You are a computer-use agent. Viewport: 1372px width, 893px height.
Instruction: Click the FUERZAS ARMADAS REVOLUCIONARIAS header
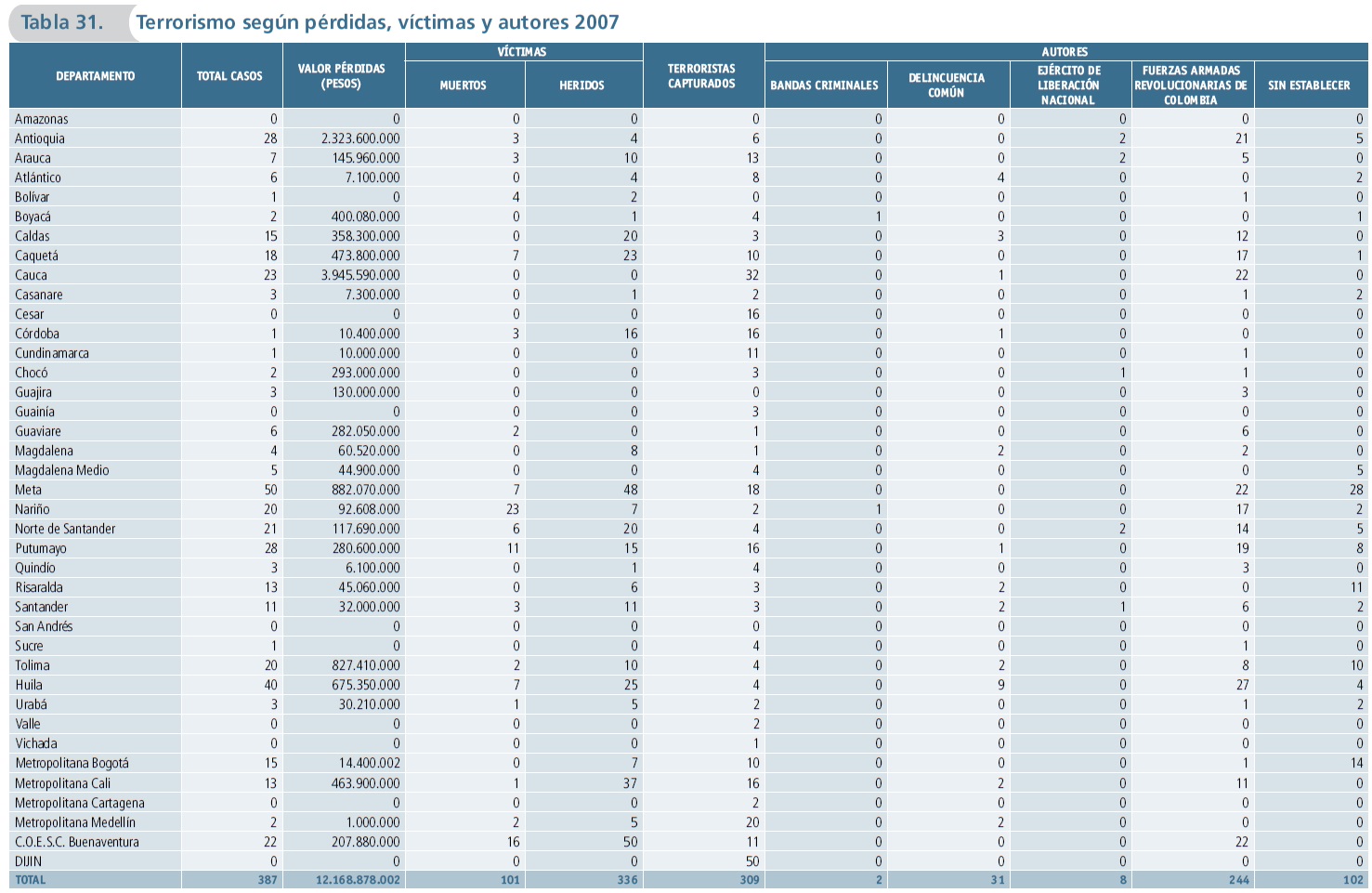[x=1191, y=85]
